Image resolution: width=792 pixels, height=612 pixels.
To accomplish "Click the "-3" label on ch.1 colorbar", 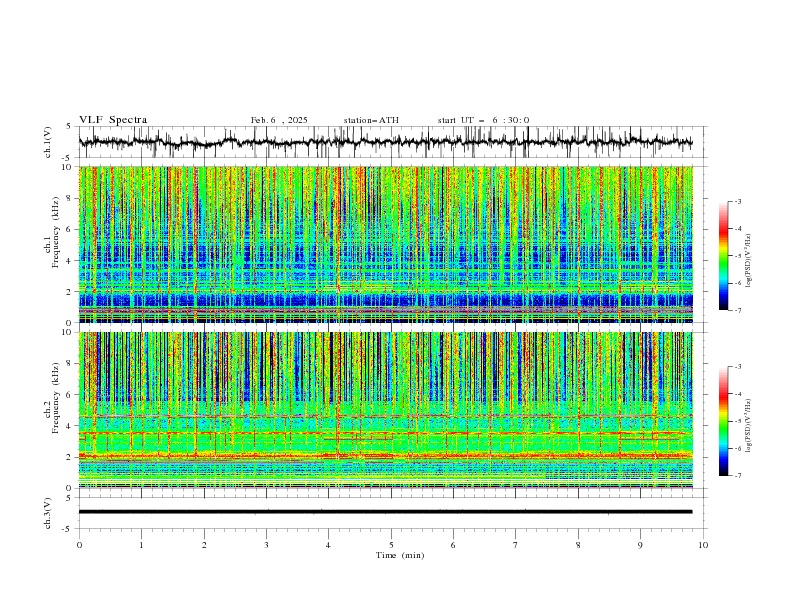I will click(x=738, y=201).
